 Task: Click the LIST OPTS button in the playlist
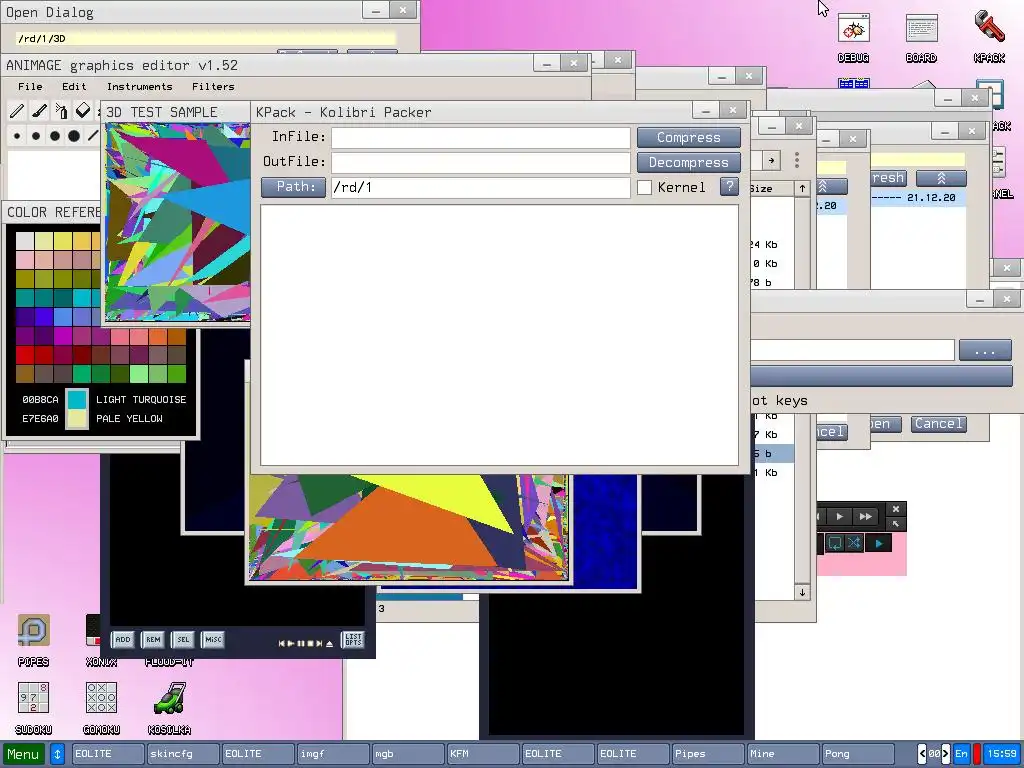pos(353,639)
